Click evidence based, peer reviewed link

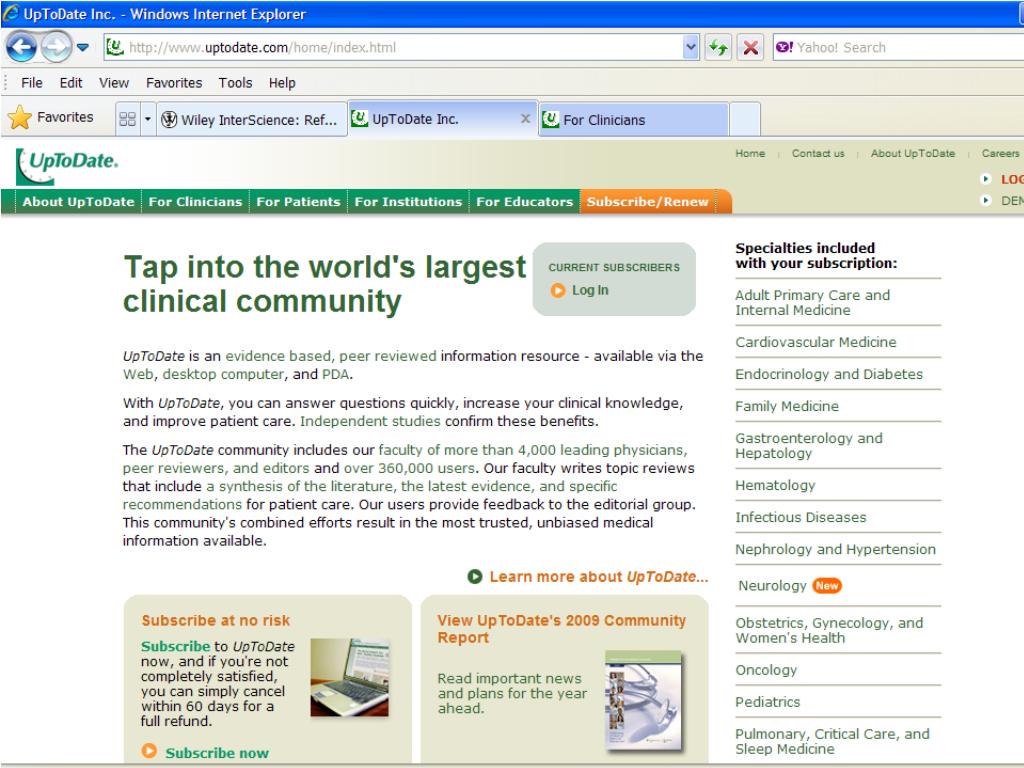[x=331, y=356]
